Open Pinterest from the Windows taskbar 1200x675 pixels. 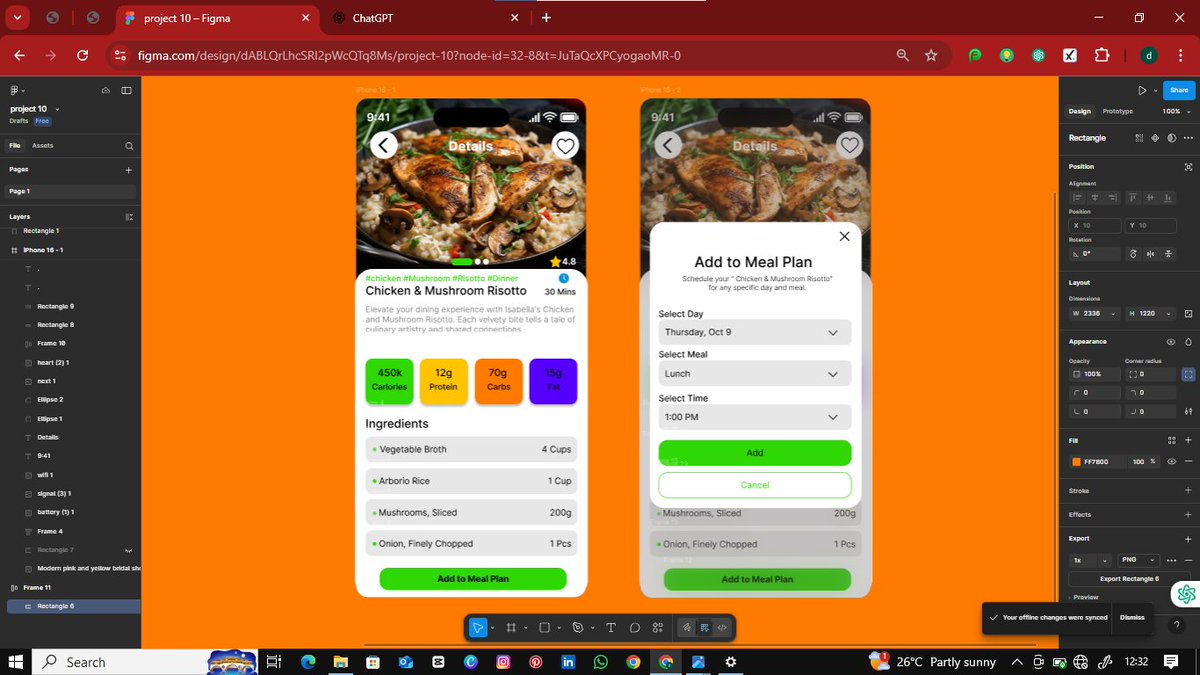[x=536, y=662]
